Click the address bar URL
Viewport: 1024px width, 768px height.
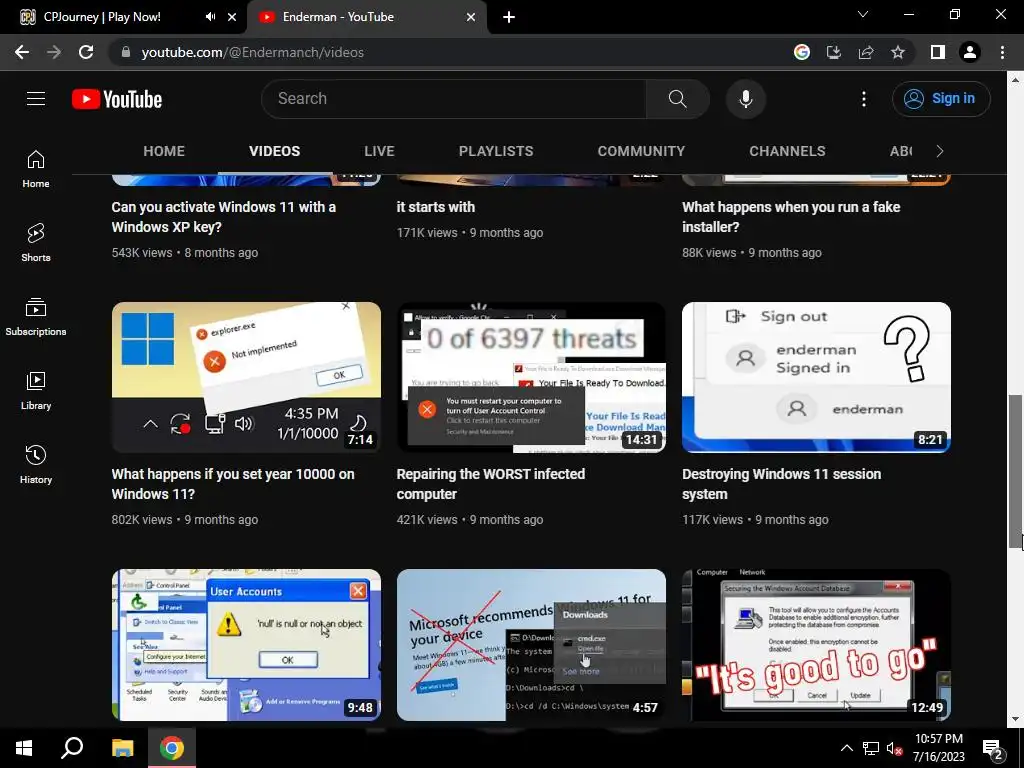pyautogui.click(x=252, y=52)
